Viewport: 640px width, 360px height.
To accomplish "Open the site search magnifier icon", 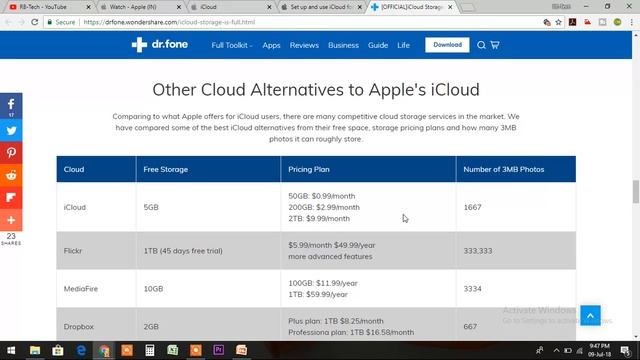I will point(481,45).
